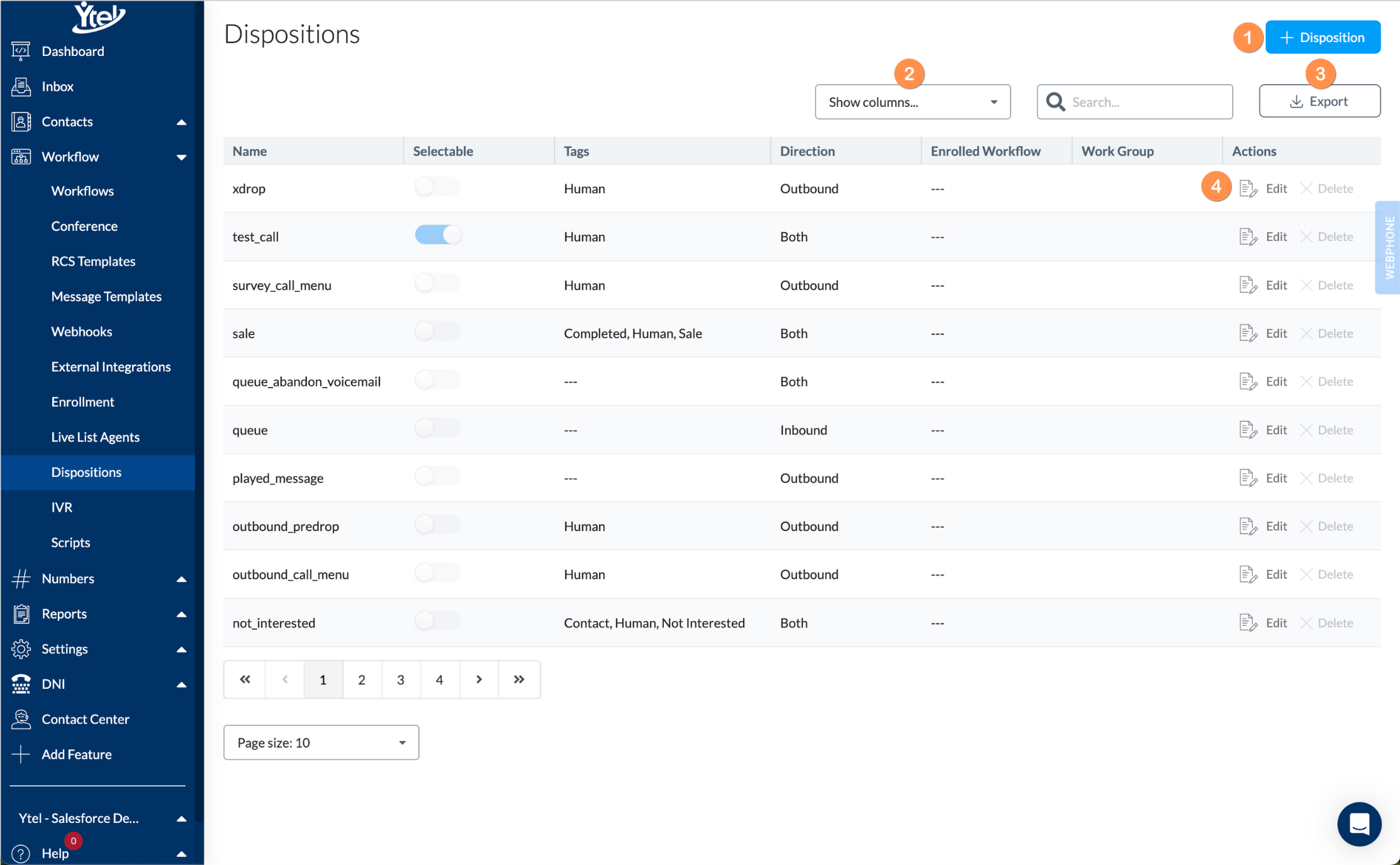Go to page 3 in pagination

tap(400, 679)
